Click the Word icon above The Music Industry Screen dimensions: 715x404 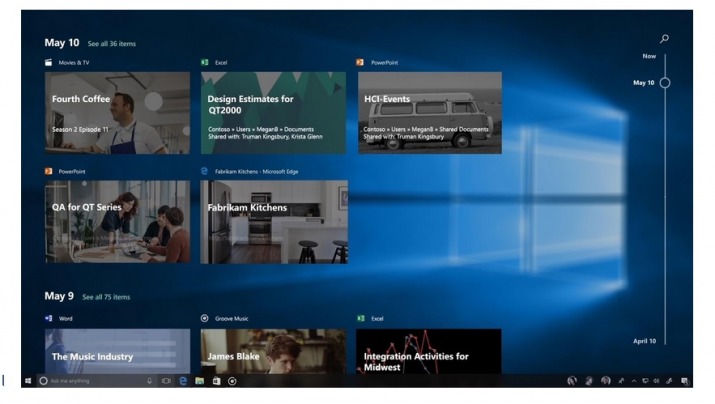pos(48,318)
